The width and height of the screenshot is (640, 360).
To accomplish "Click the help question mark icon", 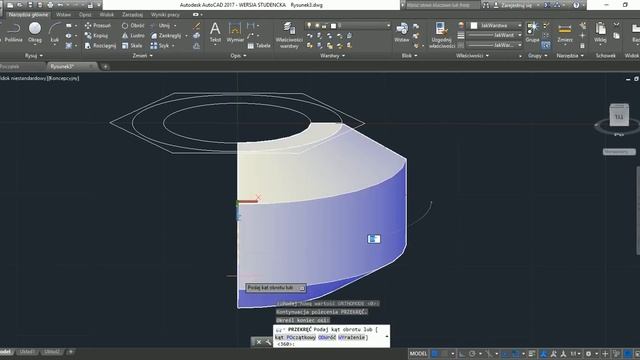I will pyautogui.click(x=576, y=5).
